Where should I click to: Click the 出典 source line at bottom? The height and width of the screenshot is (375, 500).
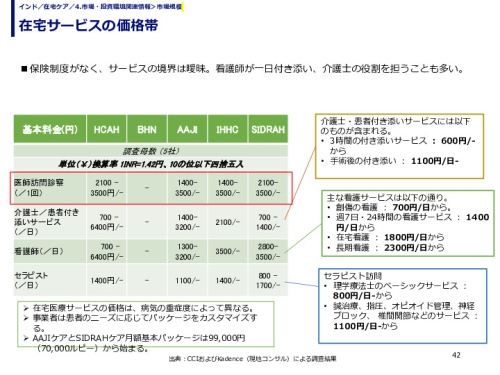pos(252,359)
